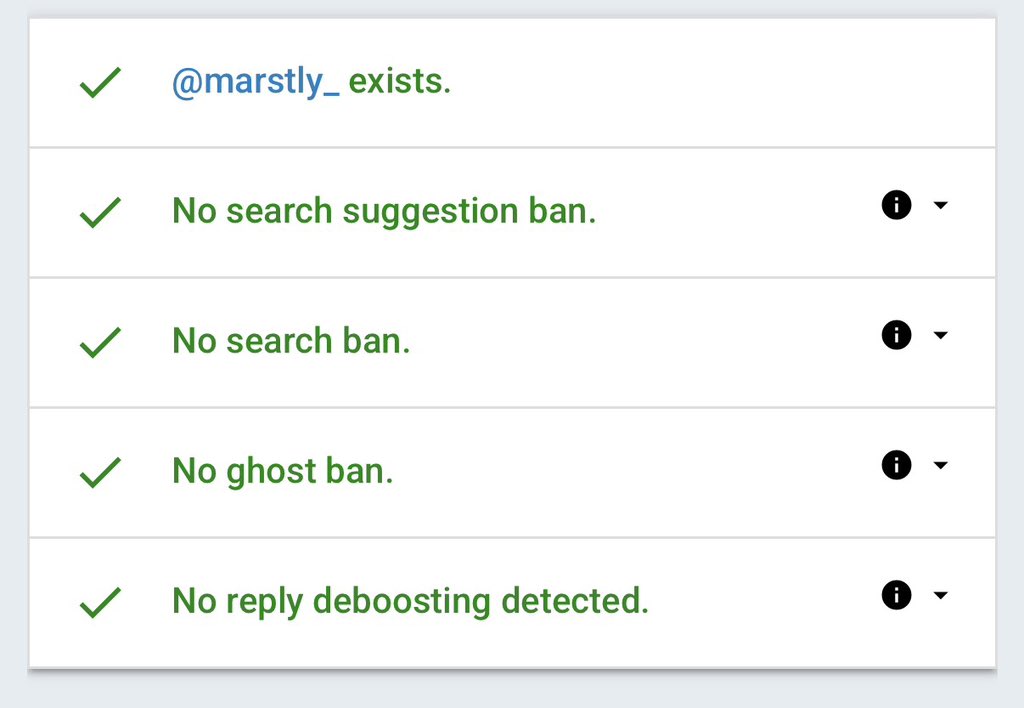Click info icon for reply deboosting row

(897, 595)
